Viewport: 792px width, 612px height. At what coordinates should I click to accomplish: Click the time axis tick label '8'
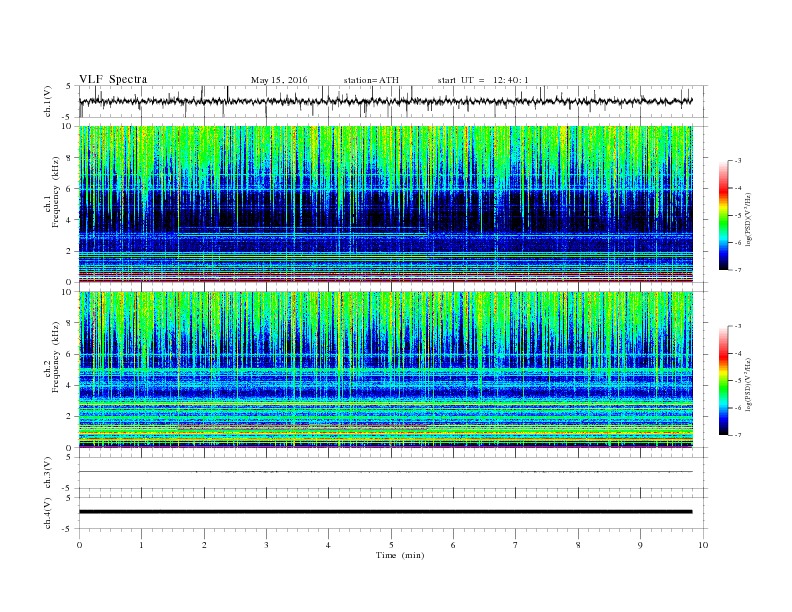(578, 545)
